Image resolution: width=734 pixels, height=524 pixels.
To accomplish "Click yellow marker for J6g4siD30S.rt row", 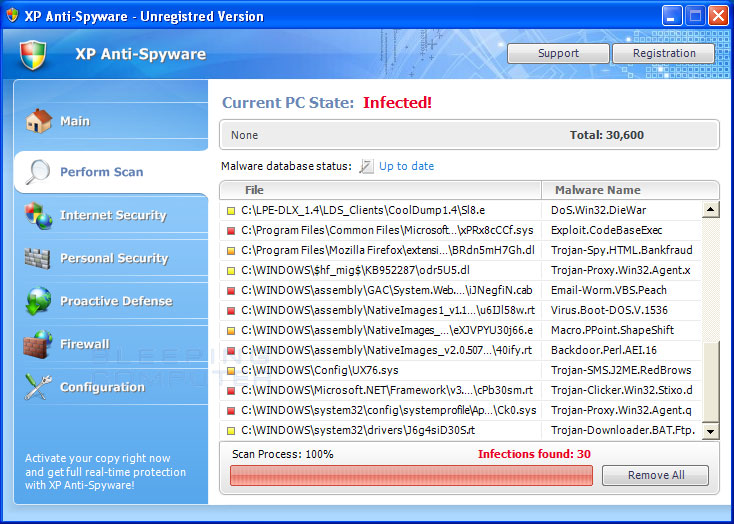I will tap(231, 431).
